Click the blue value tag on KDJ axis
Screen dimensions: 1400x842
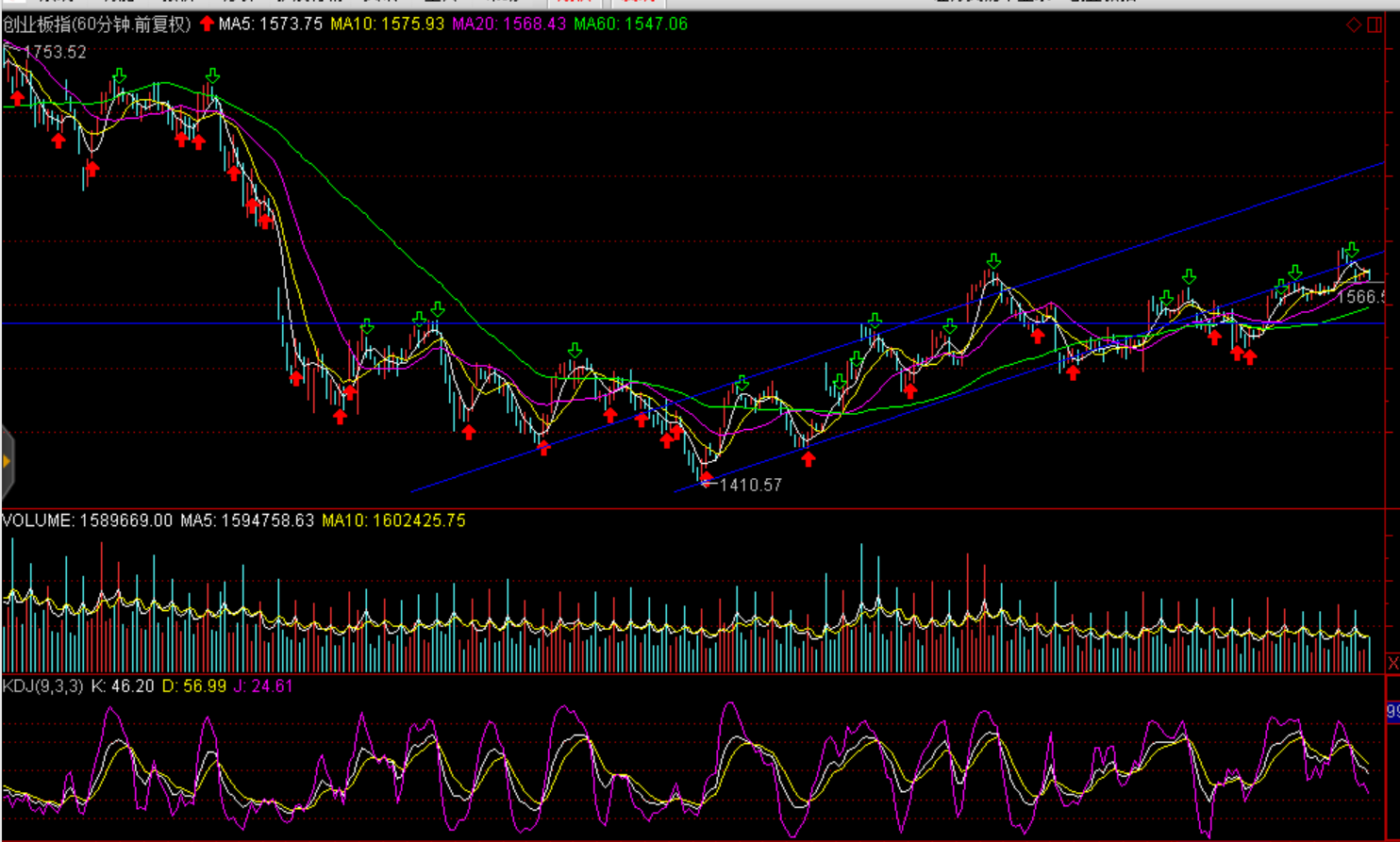[1392, 712]
